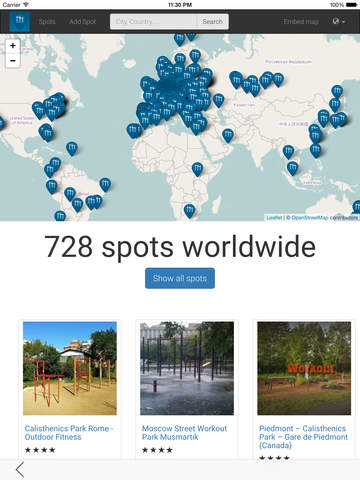The height and width of the screenshot is (480, 360).
Task: Follow the OpenStreetMap attribution link
Action: 310,218
